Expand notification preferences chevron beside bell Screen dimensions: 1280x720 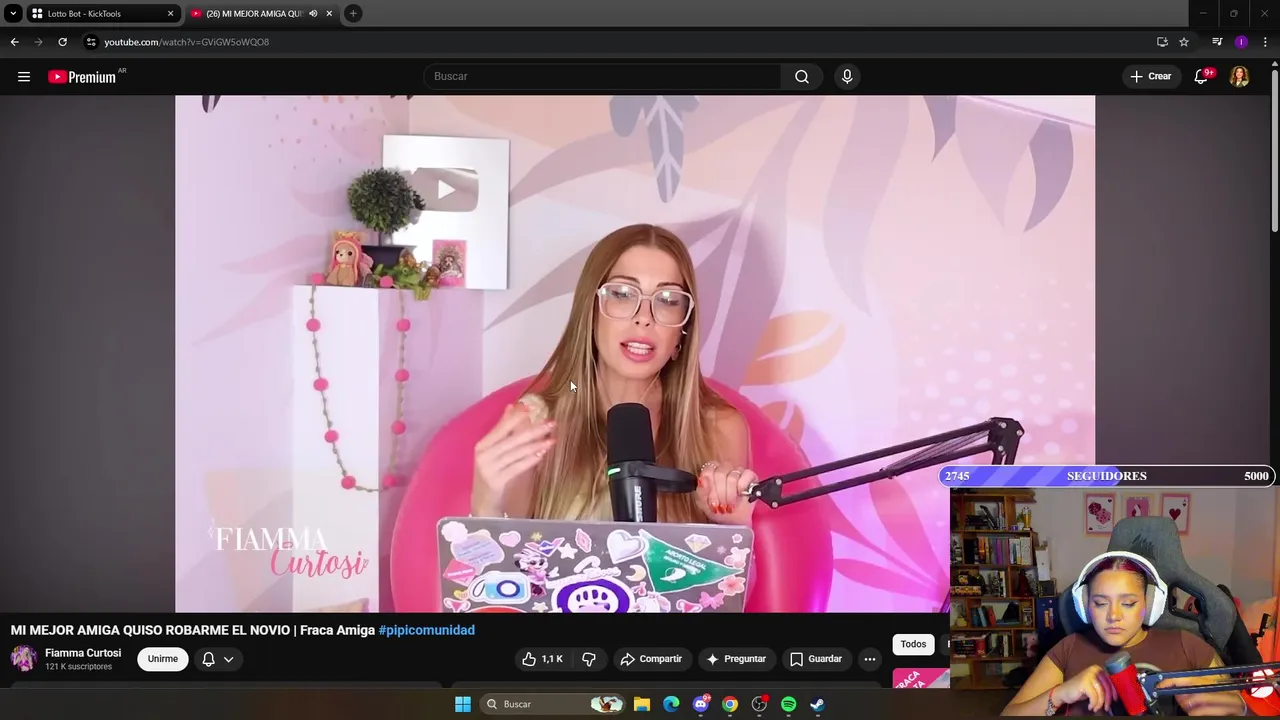228,659
